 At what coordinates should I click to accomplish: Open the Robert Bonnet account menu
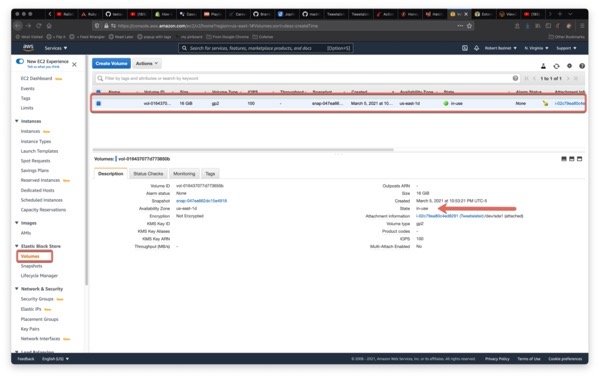(500, 48)
